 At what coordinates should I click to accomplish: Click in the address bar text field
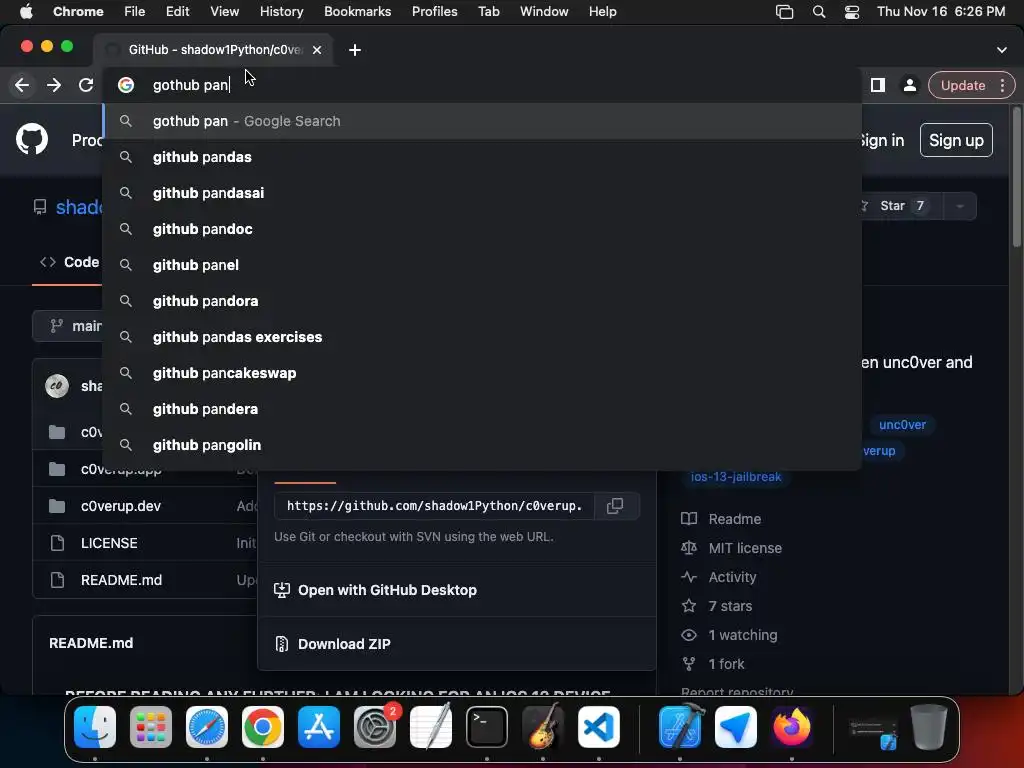click(x=482, y=85)
